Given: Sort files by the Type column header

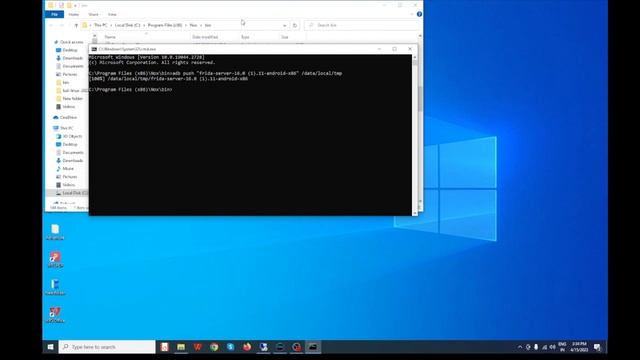Looking at the screenshot, I should click(x=245, y=37).
